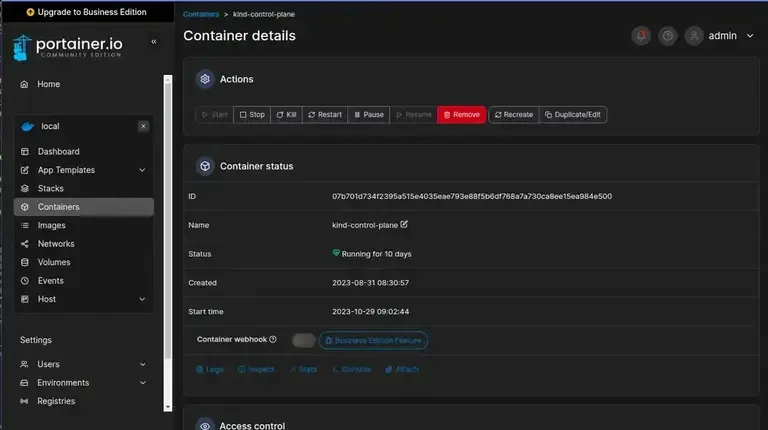Click created date 2023-08-31 08:30:57

[370, 283]
